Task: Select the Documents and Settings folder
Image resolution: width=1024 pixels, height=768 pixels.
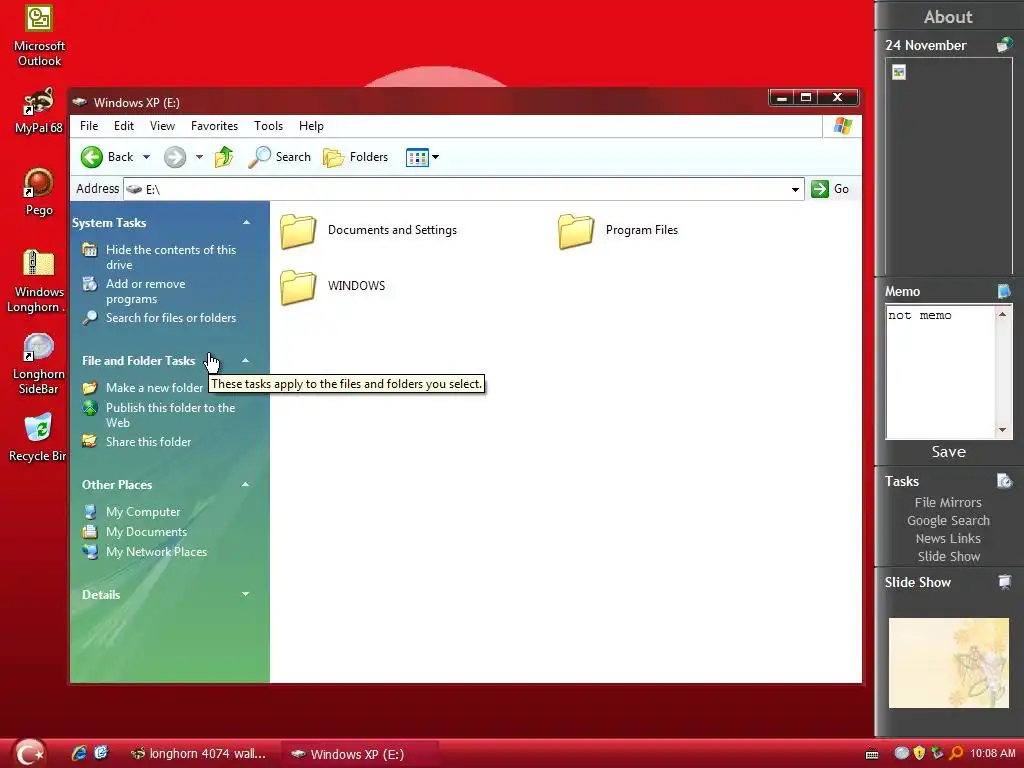Action: 369,231
